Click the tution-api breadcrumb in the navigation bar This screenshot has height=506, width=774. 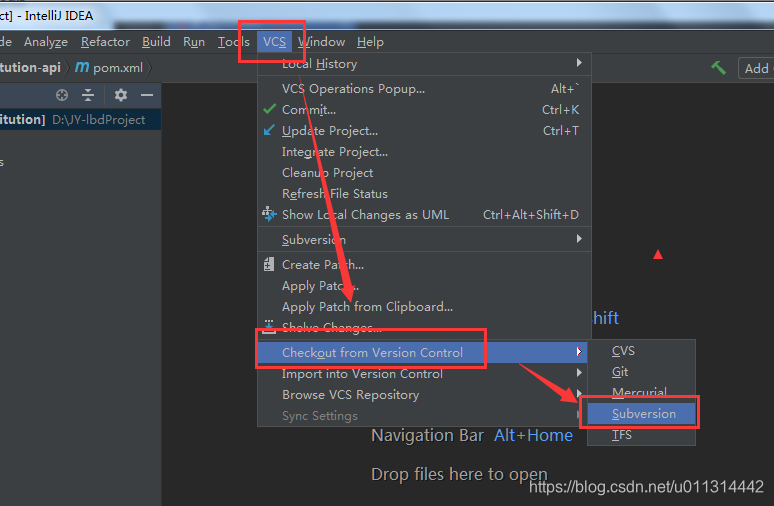tap(30, 68)
